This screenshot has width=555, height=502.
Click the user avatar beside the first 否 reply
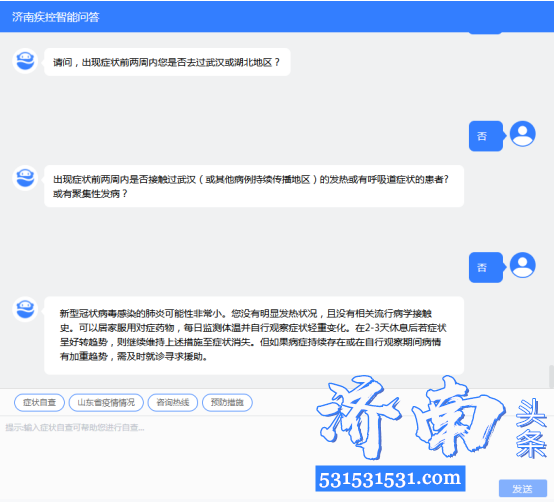click(522, 134)
